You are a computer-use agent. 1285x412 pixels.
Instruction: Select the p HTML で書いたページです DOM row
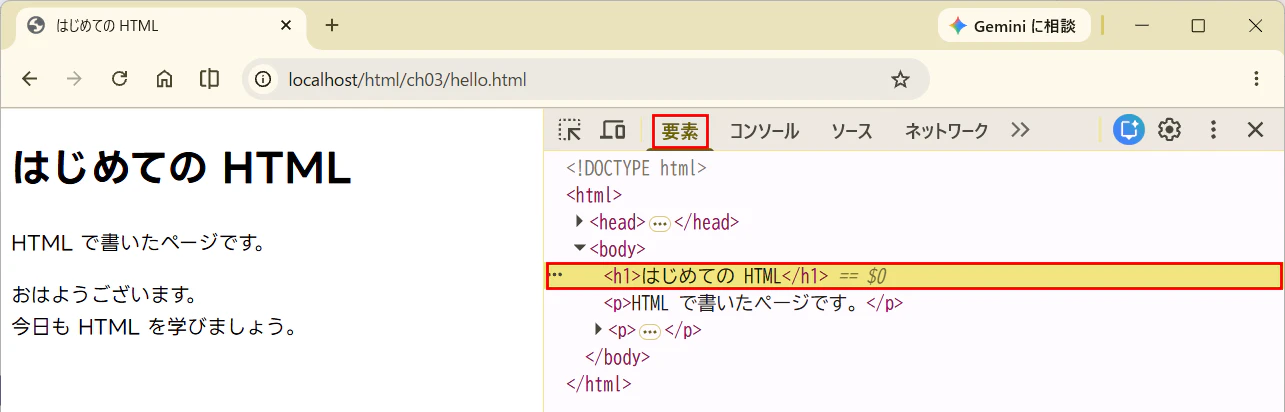tap(914, 303)
